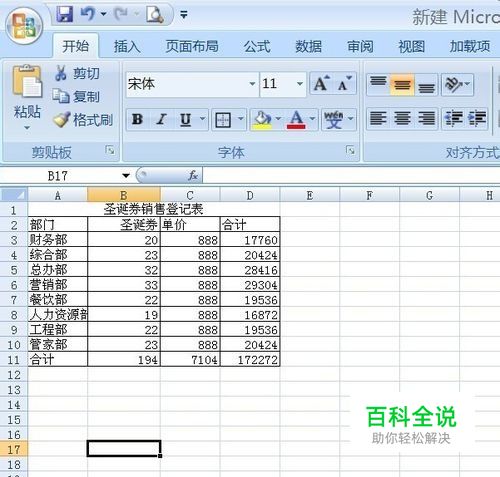Activate the 格式刷 format painter
This screenshot has height=477, width=500.
83,120
